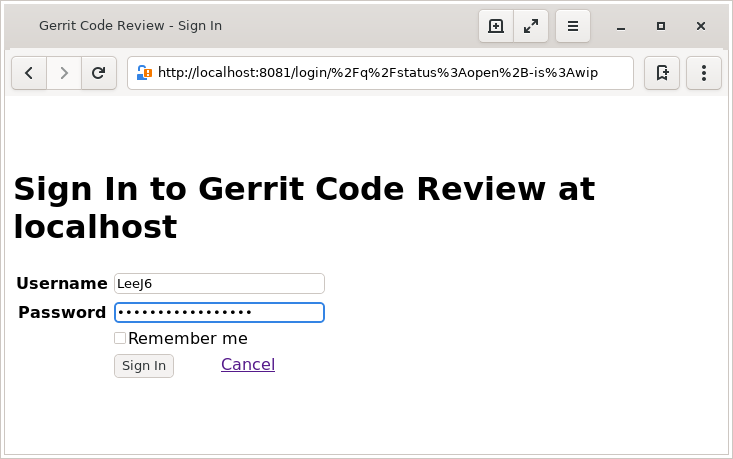733x459 pixels.
Task: Close the browser window
Action: pos(701,26)
